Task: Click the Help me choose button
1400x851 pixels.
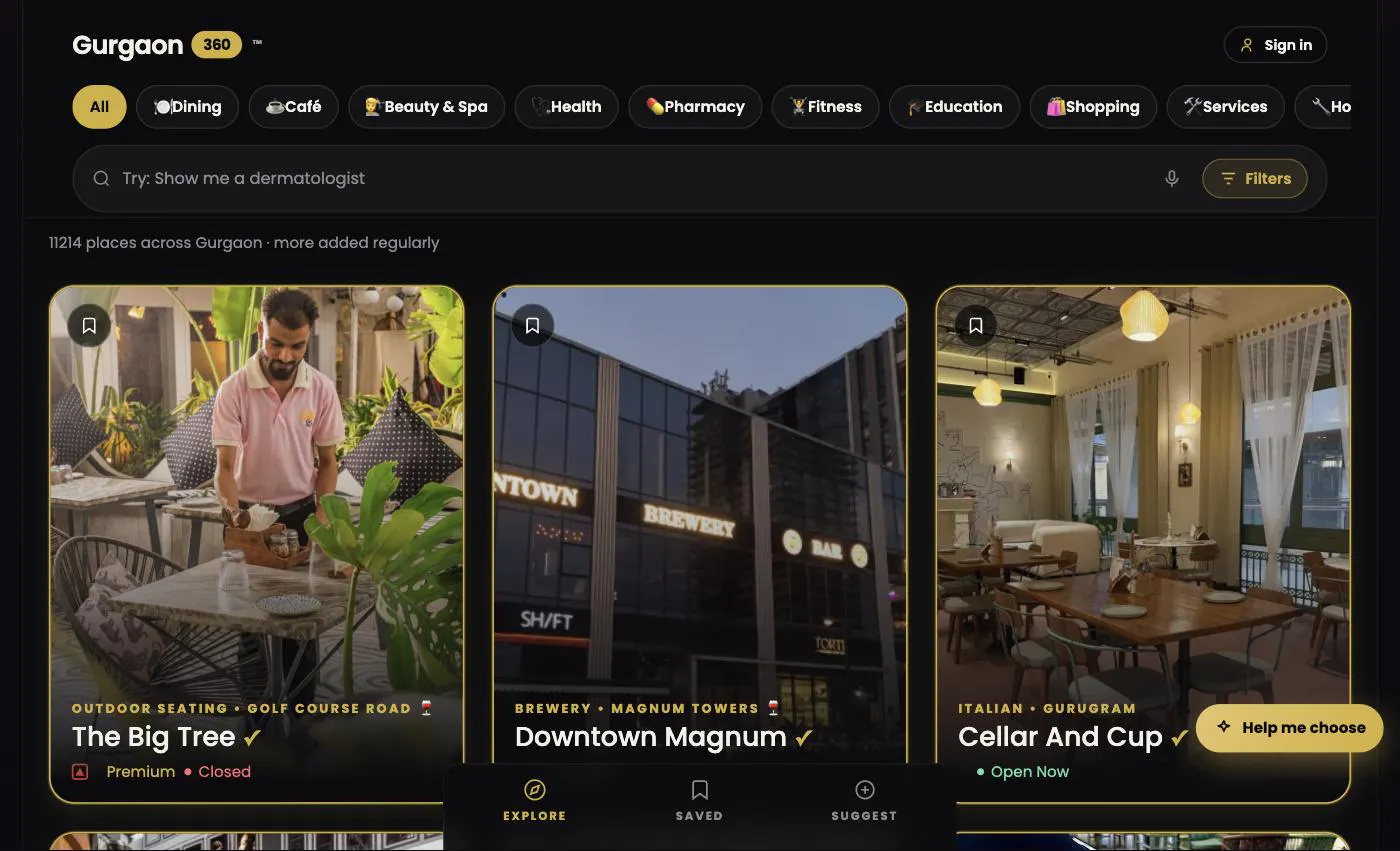Action: [1289, 727]
